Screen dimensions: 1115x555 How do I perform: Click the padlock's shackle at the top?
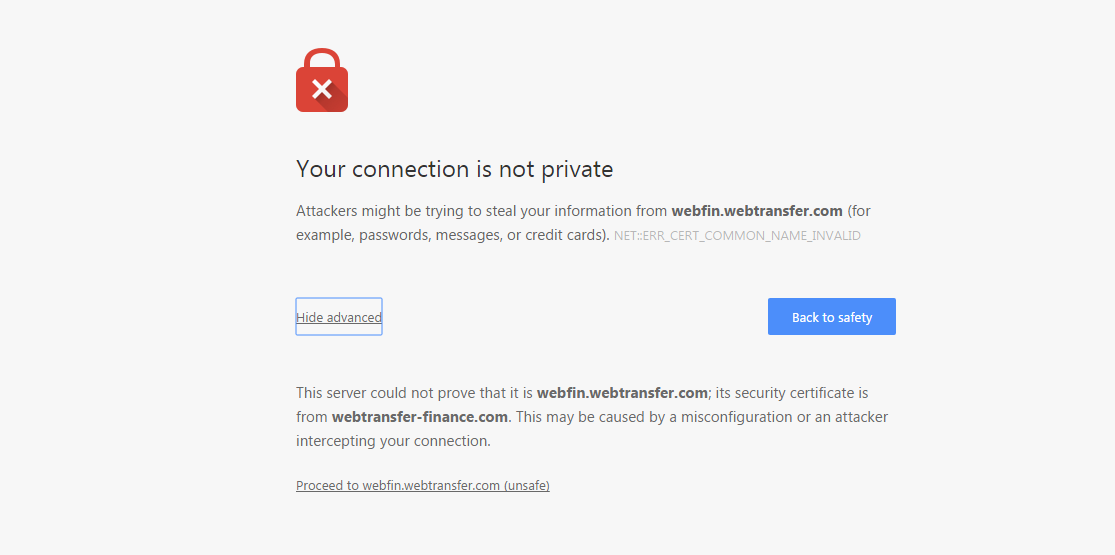[x=321, y=57]
